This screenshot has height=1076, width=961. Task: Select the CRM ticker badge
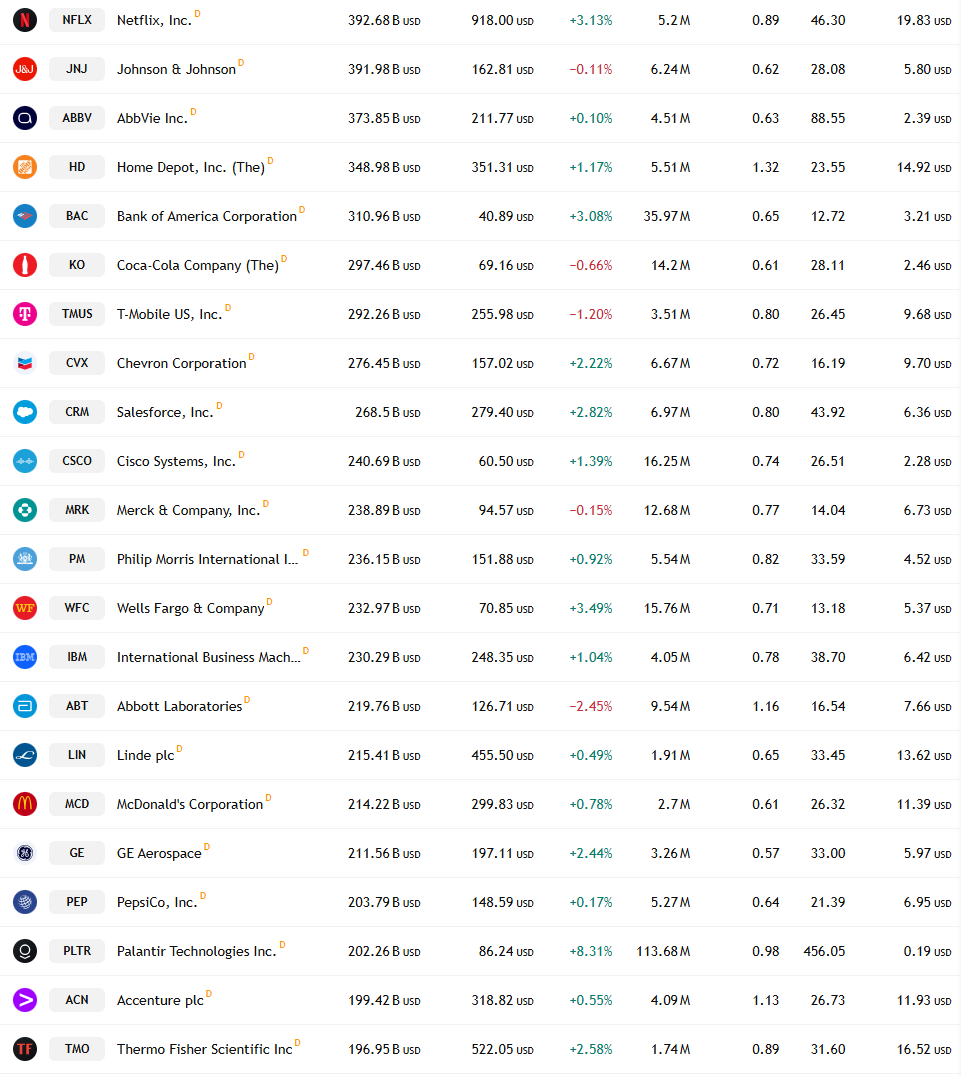[x=77, y=412]
